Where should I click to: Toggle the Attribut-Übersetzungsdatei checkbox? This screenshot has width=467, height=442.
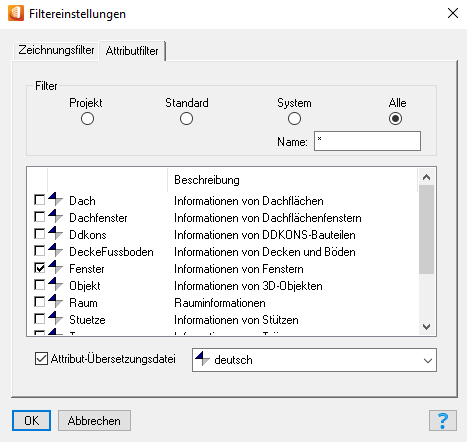[41, 359]
